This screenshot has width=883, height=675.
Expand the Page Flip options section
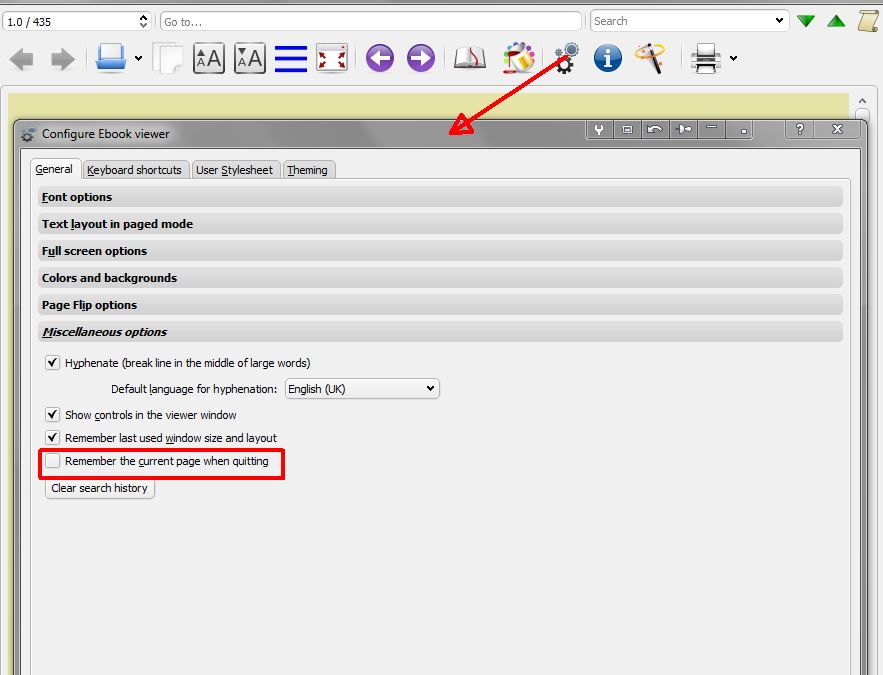[440, 305]
